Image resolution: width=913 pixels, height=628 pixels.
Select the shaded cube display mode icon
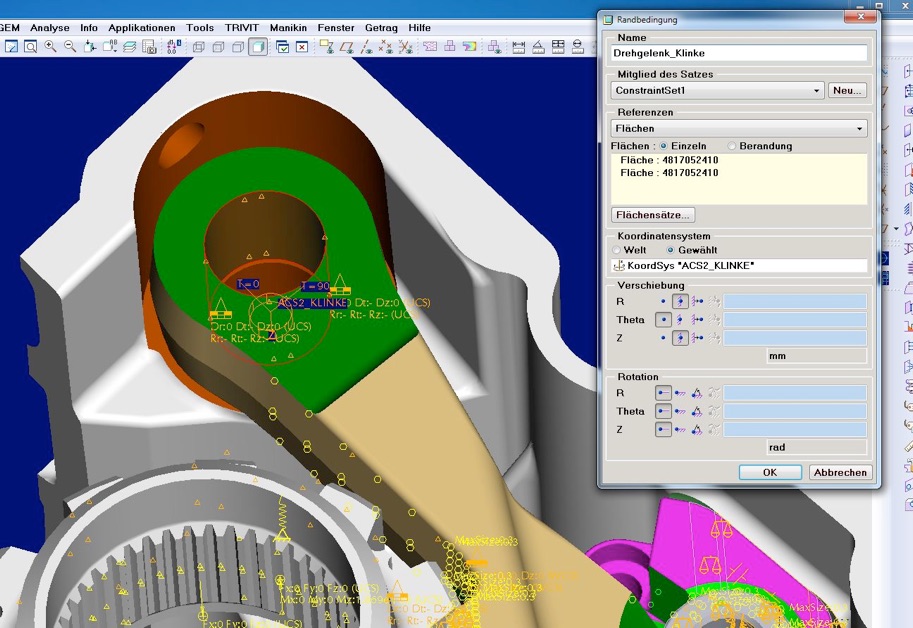tap(258, 47)
